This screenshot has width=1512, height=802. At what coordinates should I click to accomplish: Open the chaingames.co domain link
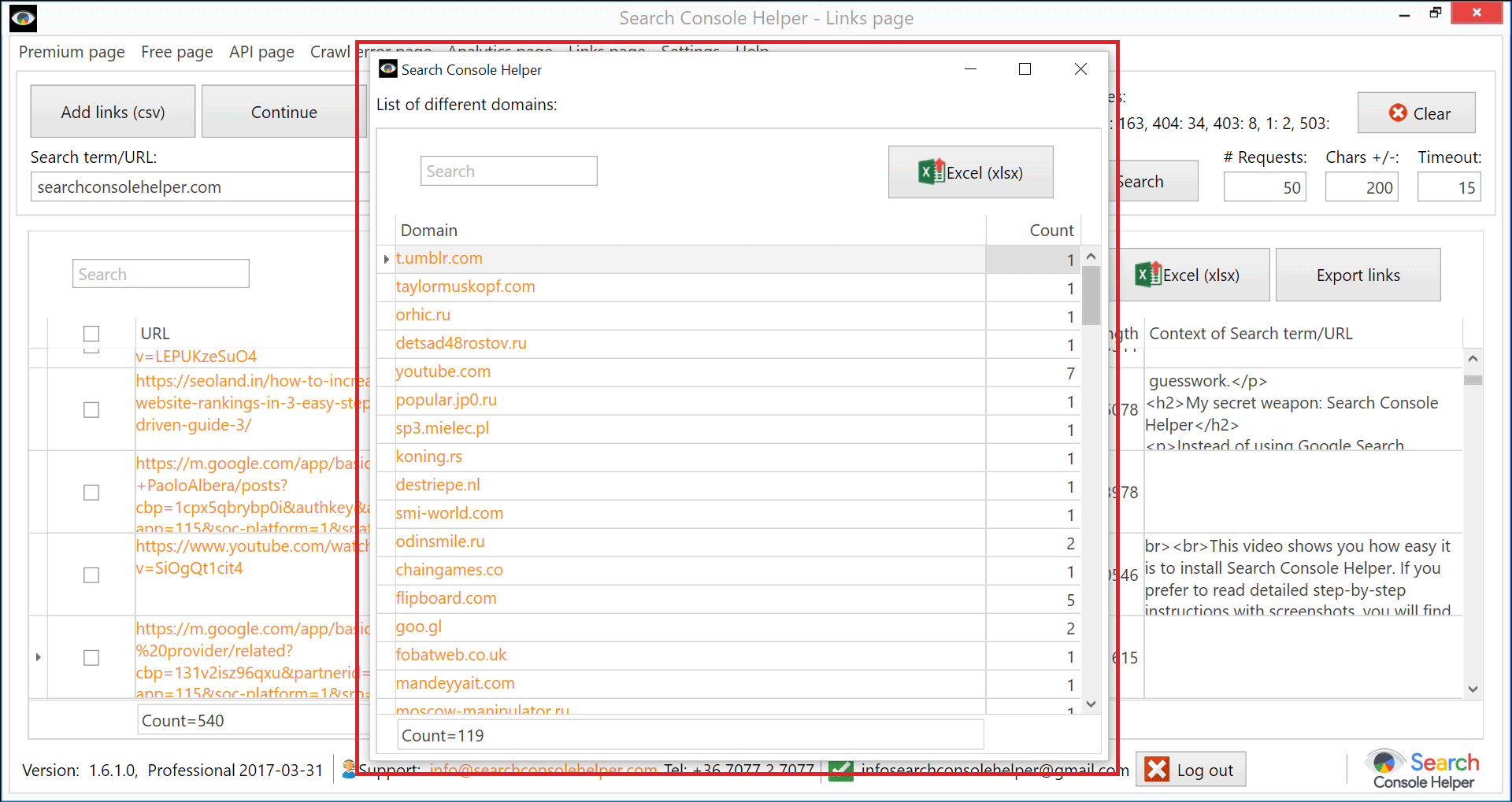[x=449, y=570]
